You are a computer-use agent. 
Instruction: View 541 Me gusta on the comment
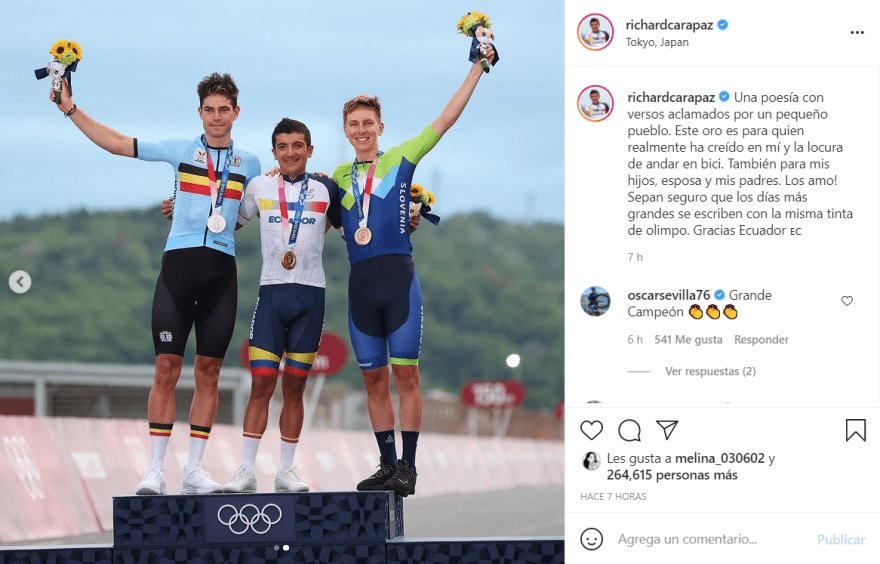688,340
